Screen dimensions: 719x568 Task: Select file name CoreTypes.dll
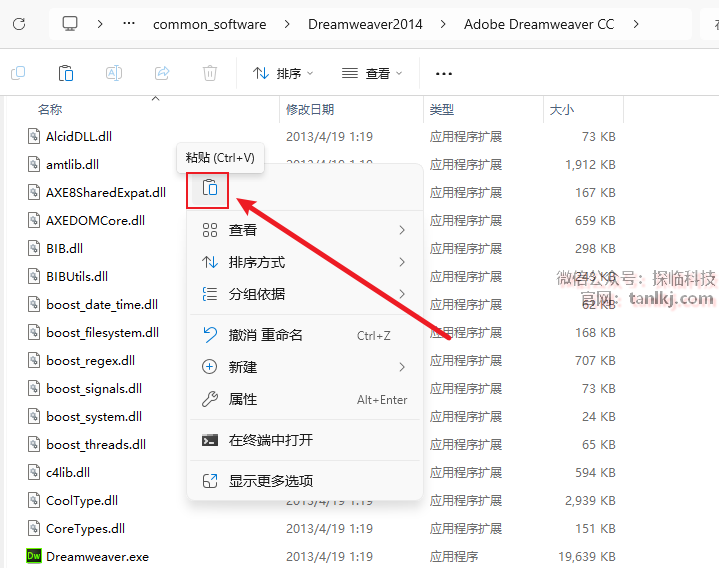pyautogui.click(x=85, y=528)
